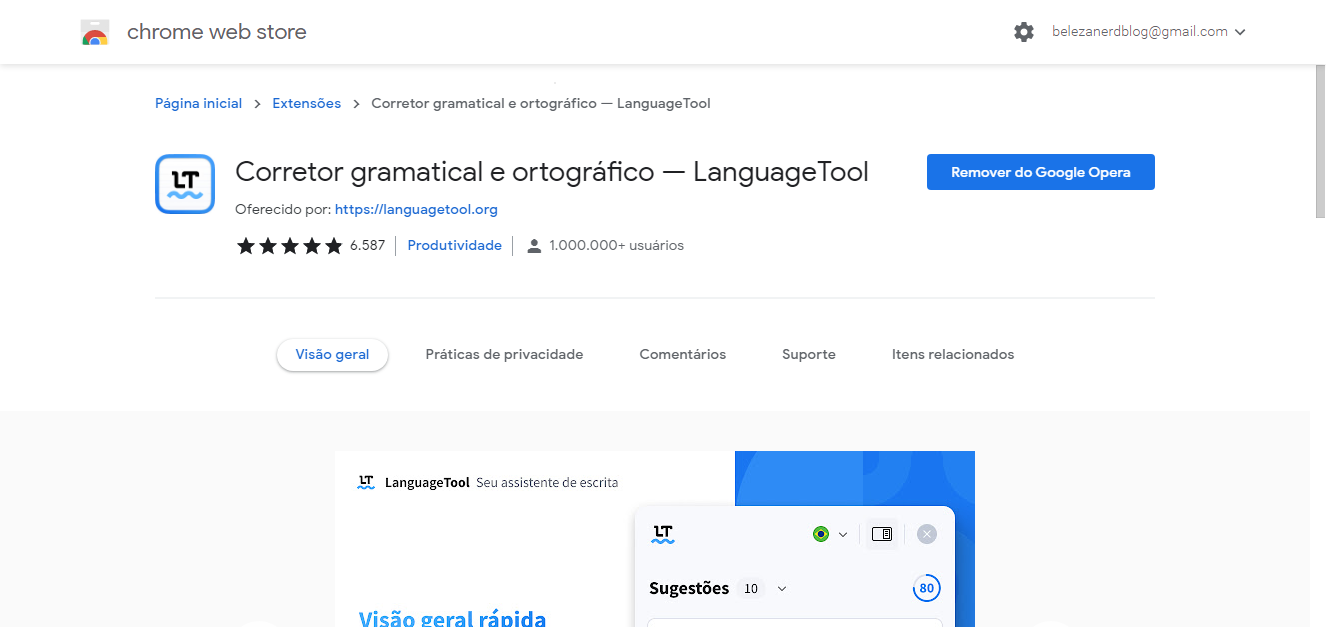This screenshot has width=1326, height=627.
Task: Click the Remover do Google Opera button
Action: pyautogui.click(x=1041, y=172)
